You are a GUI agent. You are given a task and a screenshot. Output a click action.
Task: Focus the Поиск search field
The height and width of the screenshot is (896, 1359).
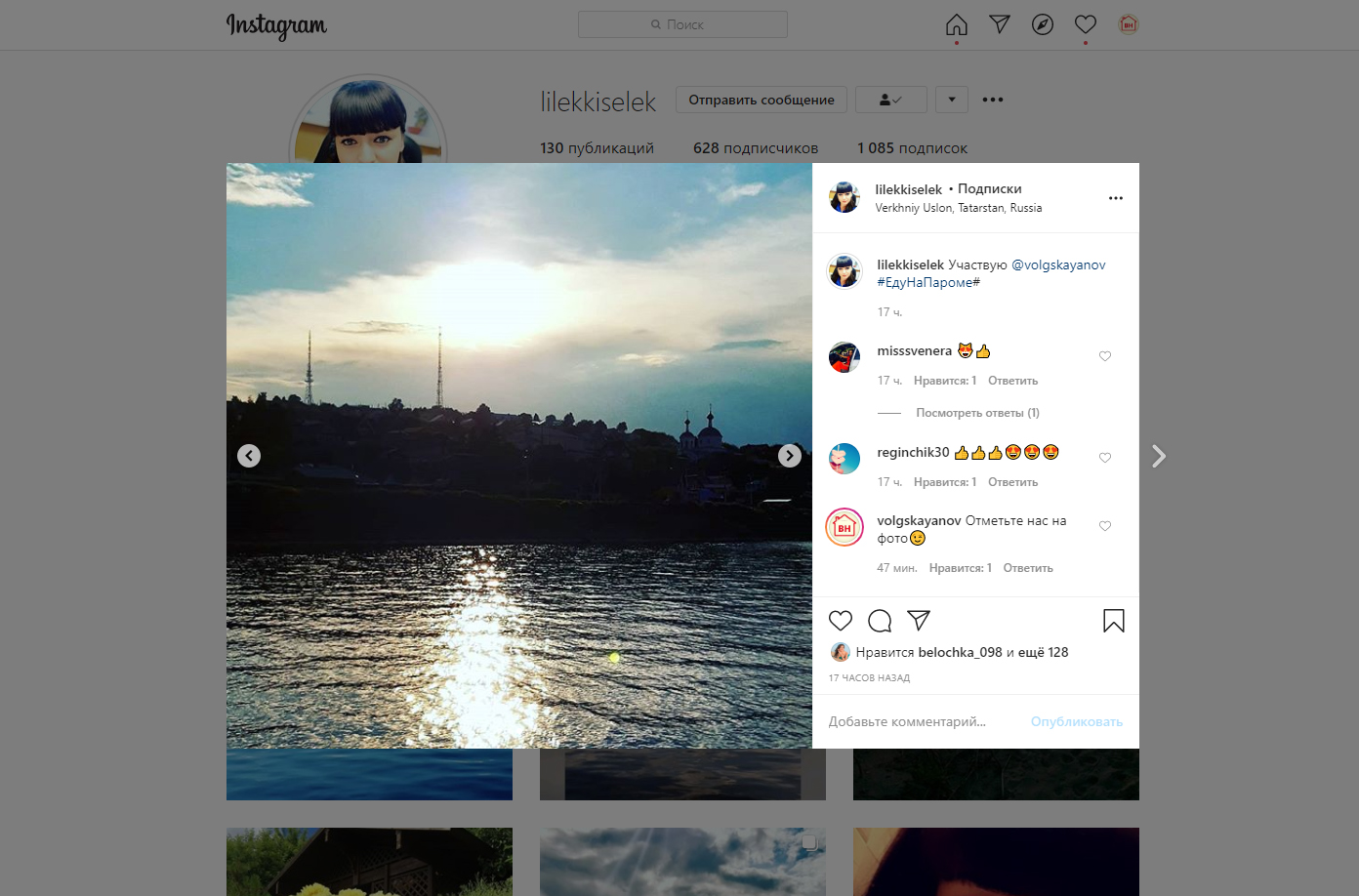(x=682, y=24)
